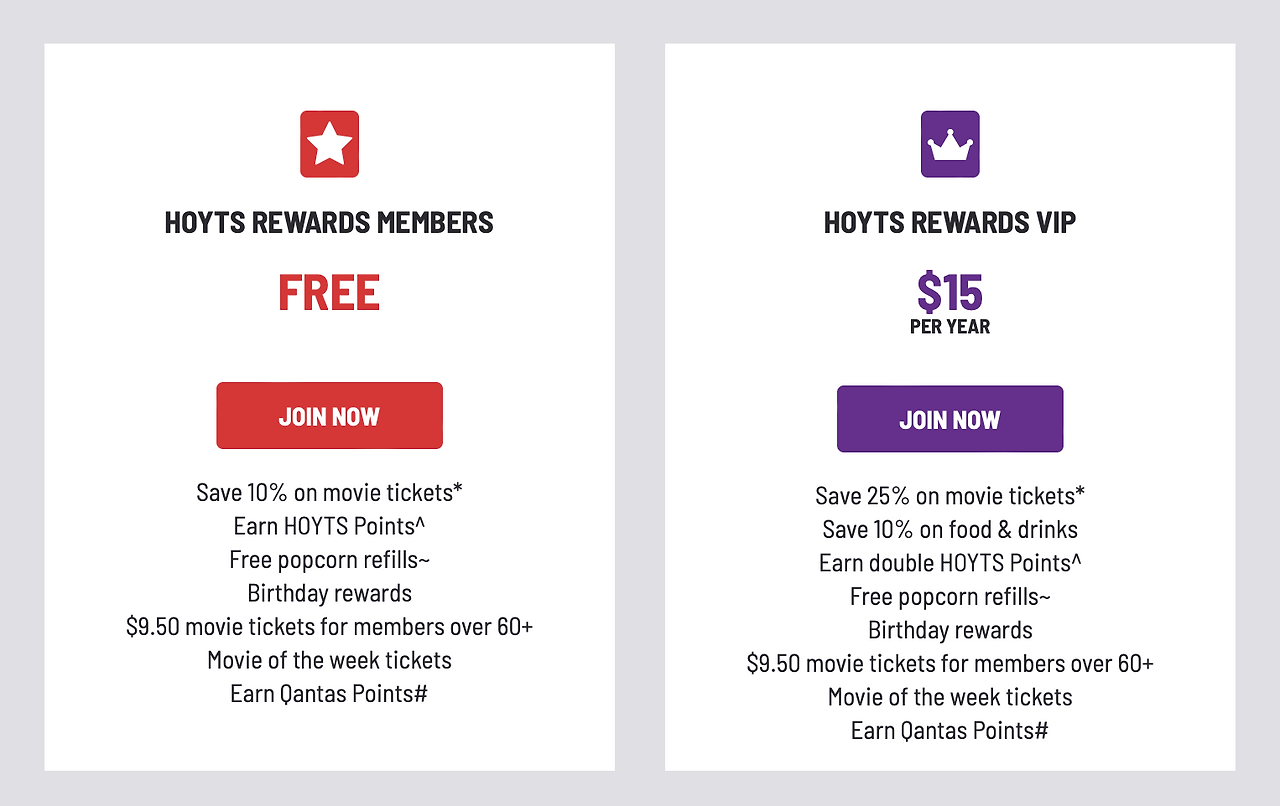Click the purple crown VIP icon
Viewport: 1280px width, 806px height.
point(950,144)
